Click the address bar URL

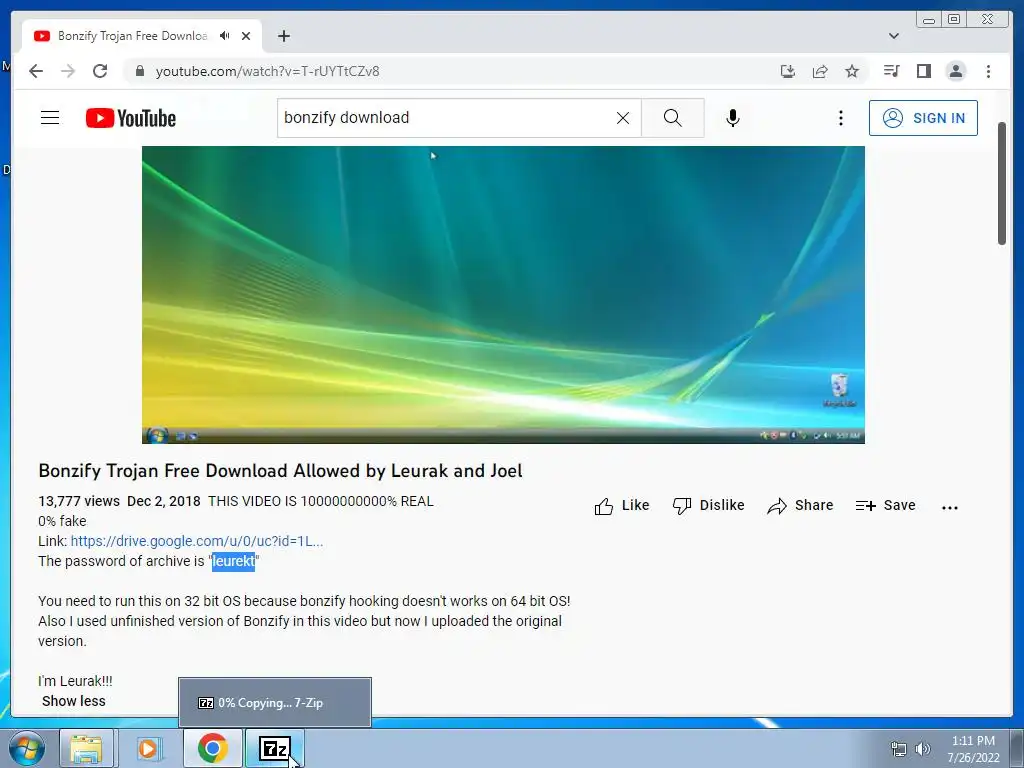pyautogui.click(x=268, y=71)
